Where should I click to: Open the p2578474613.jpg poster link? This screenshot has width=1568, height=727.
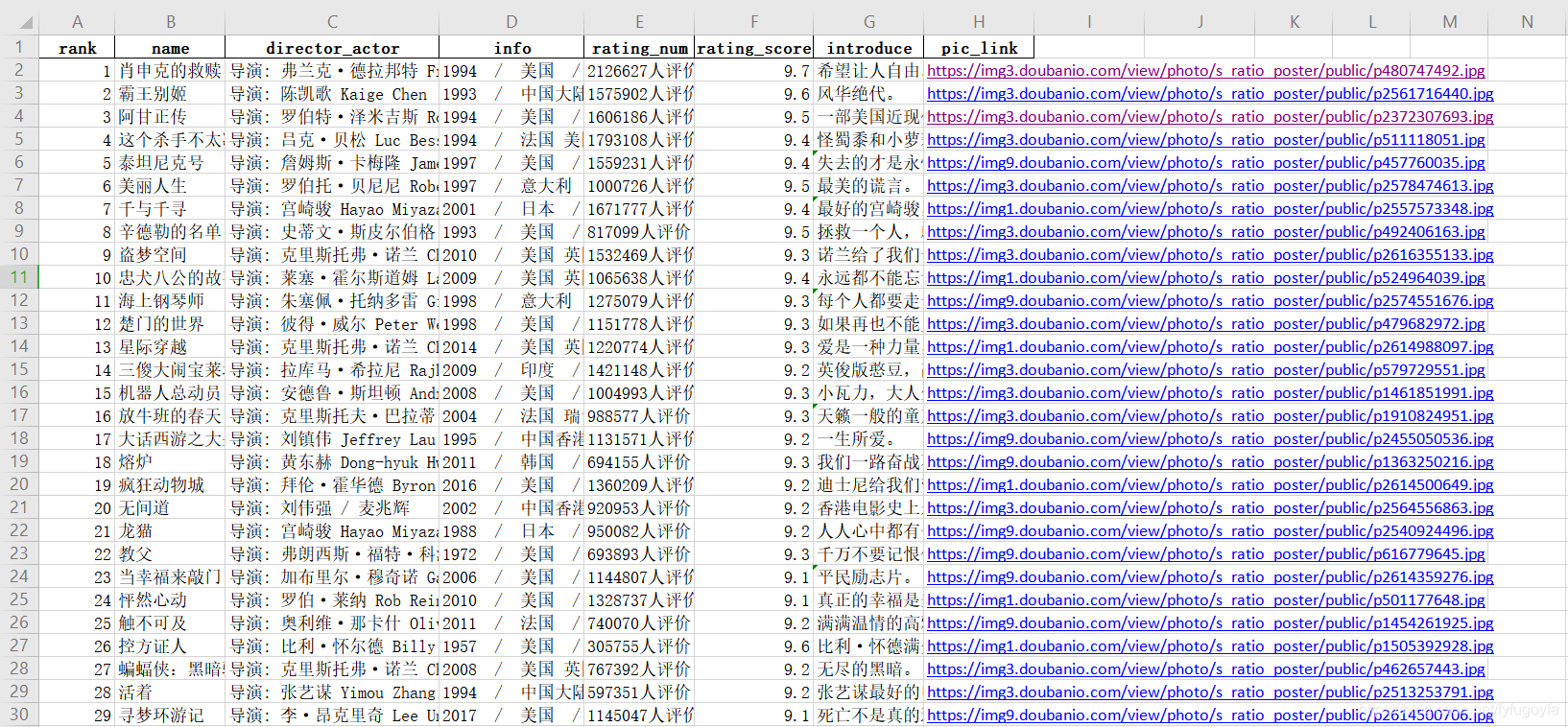coord(1210,186)
